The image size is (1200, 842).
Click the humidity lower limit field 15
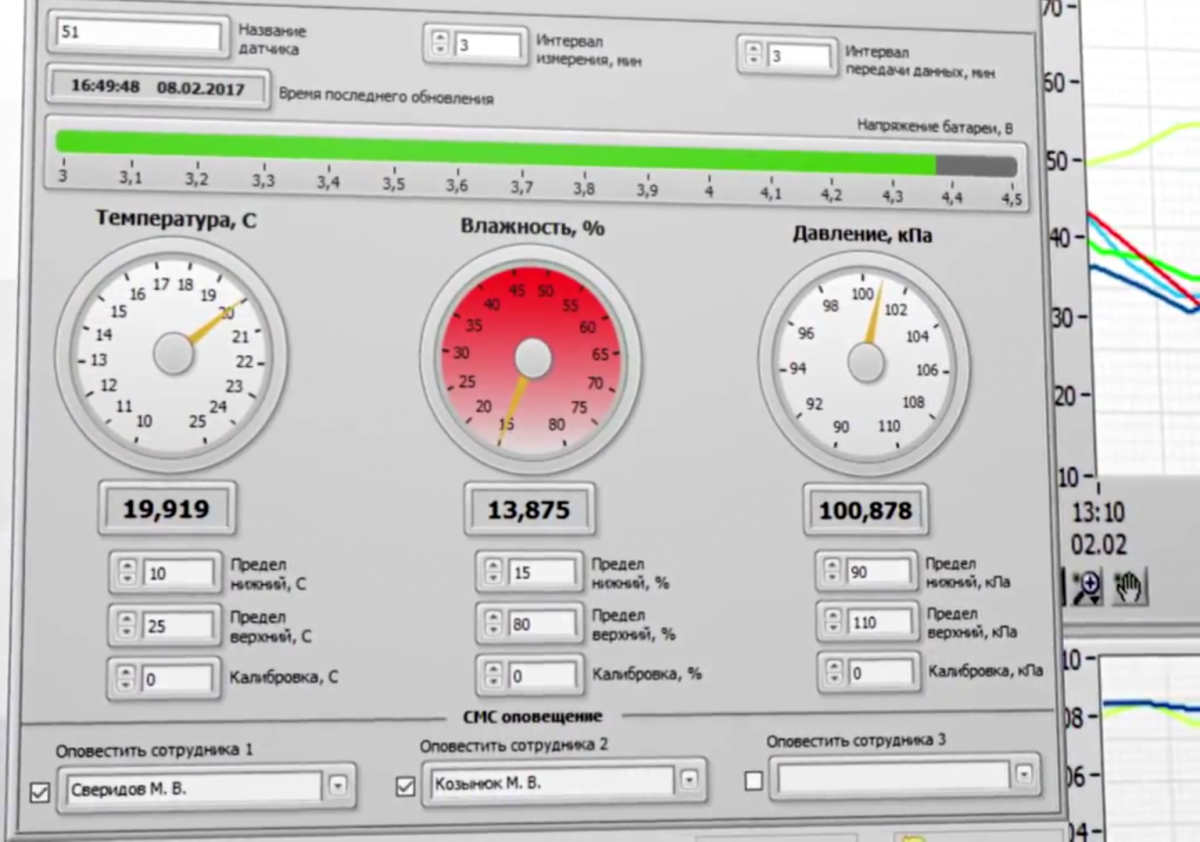(542, 573)
